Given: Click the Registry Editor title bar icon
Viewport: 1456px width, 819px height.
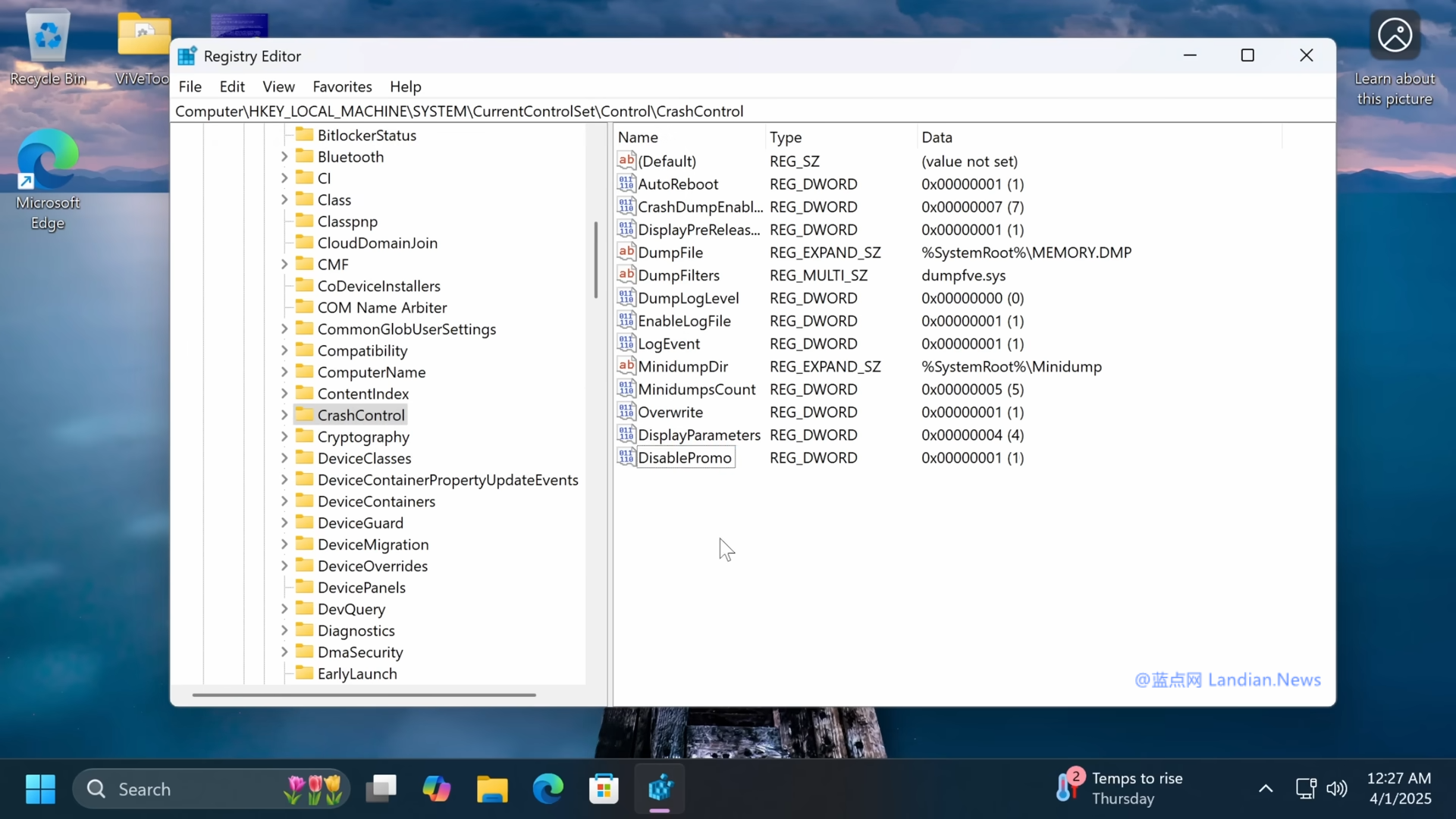Looking at the screenshot, I should [x=187, y=55].
